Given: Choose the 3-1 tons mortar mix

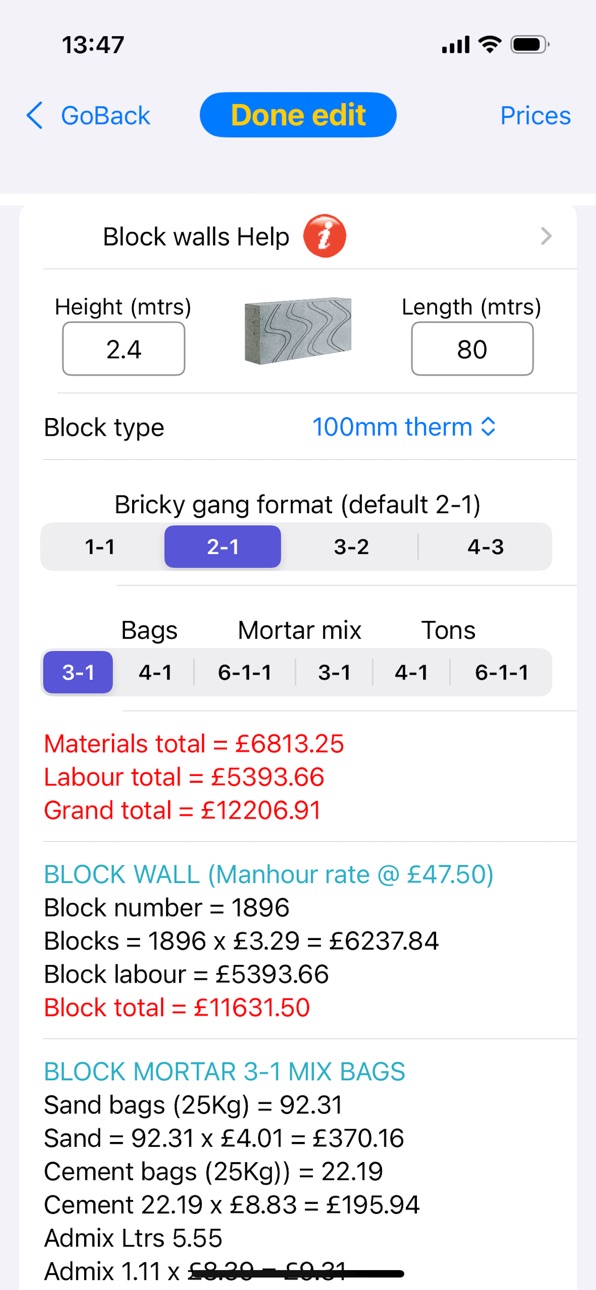Looking at the screenshot, I should [334, 673].
